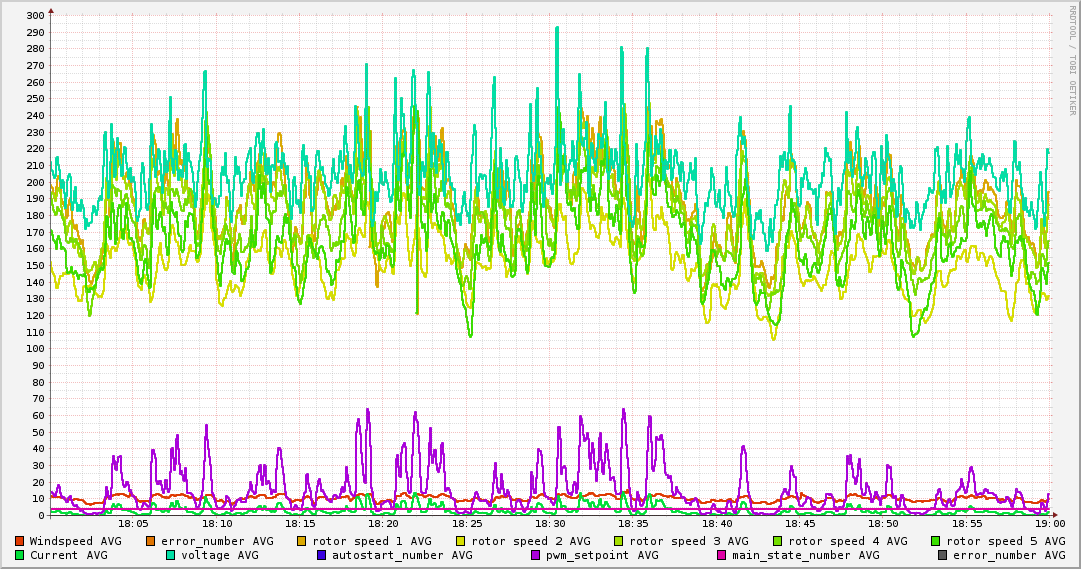Image resolution: width=1081 pixels, height=569 pixels.
Task: Click the rotor speed 1 AVG color swatch
Action: pos(302,541)
